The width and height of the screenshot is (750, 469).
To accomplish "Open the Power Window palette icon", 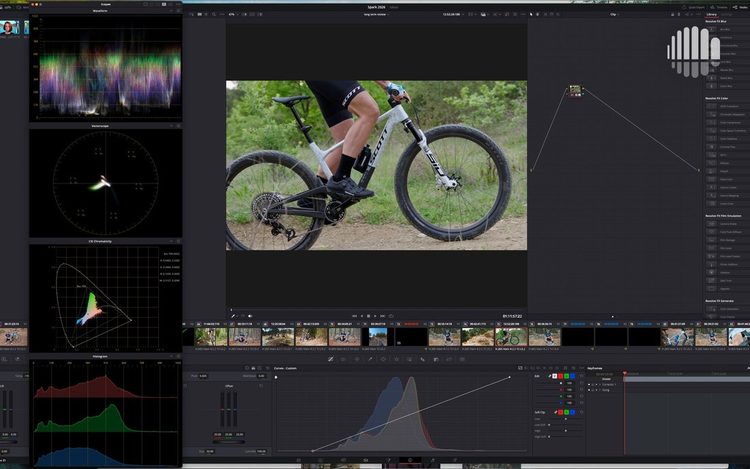I will tap(383, 359).
